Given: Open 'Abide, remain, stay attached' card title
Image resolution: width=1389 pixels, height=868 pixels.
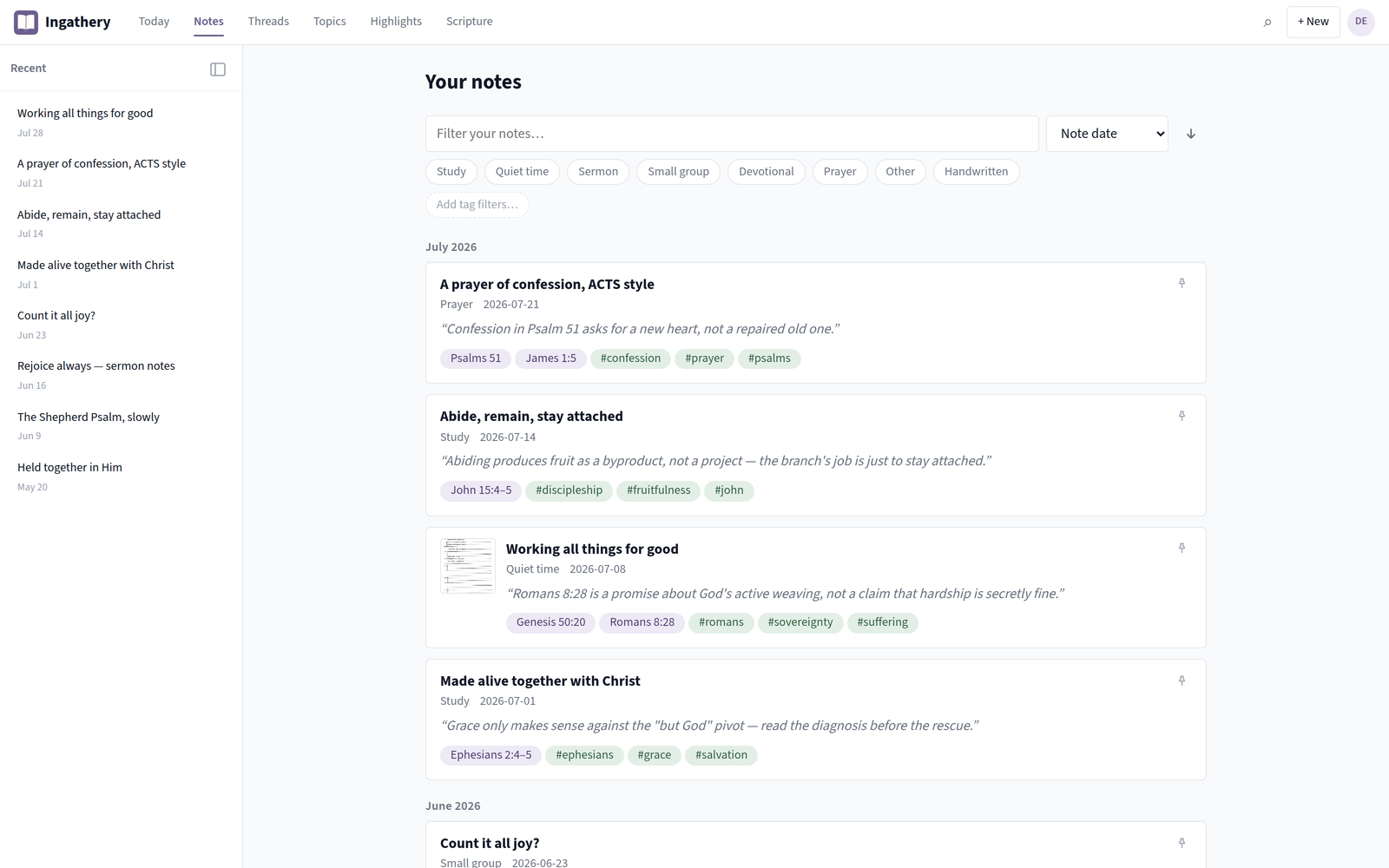Looking at the screenshot, I should pos(531,417).
